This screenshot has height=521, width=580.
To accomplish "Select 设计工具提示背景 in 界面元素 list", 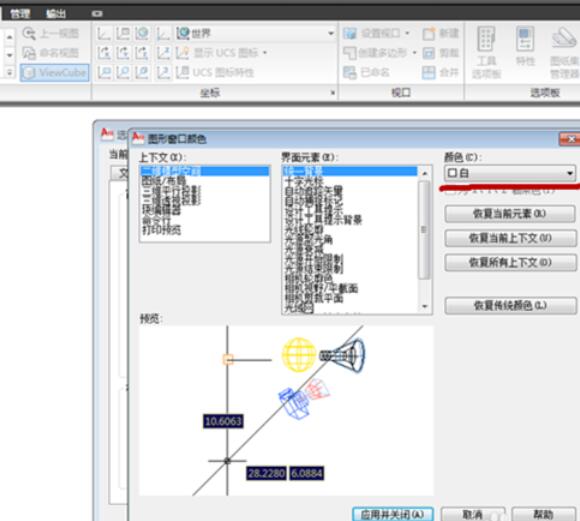I will [x=350, y=221].
